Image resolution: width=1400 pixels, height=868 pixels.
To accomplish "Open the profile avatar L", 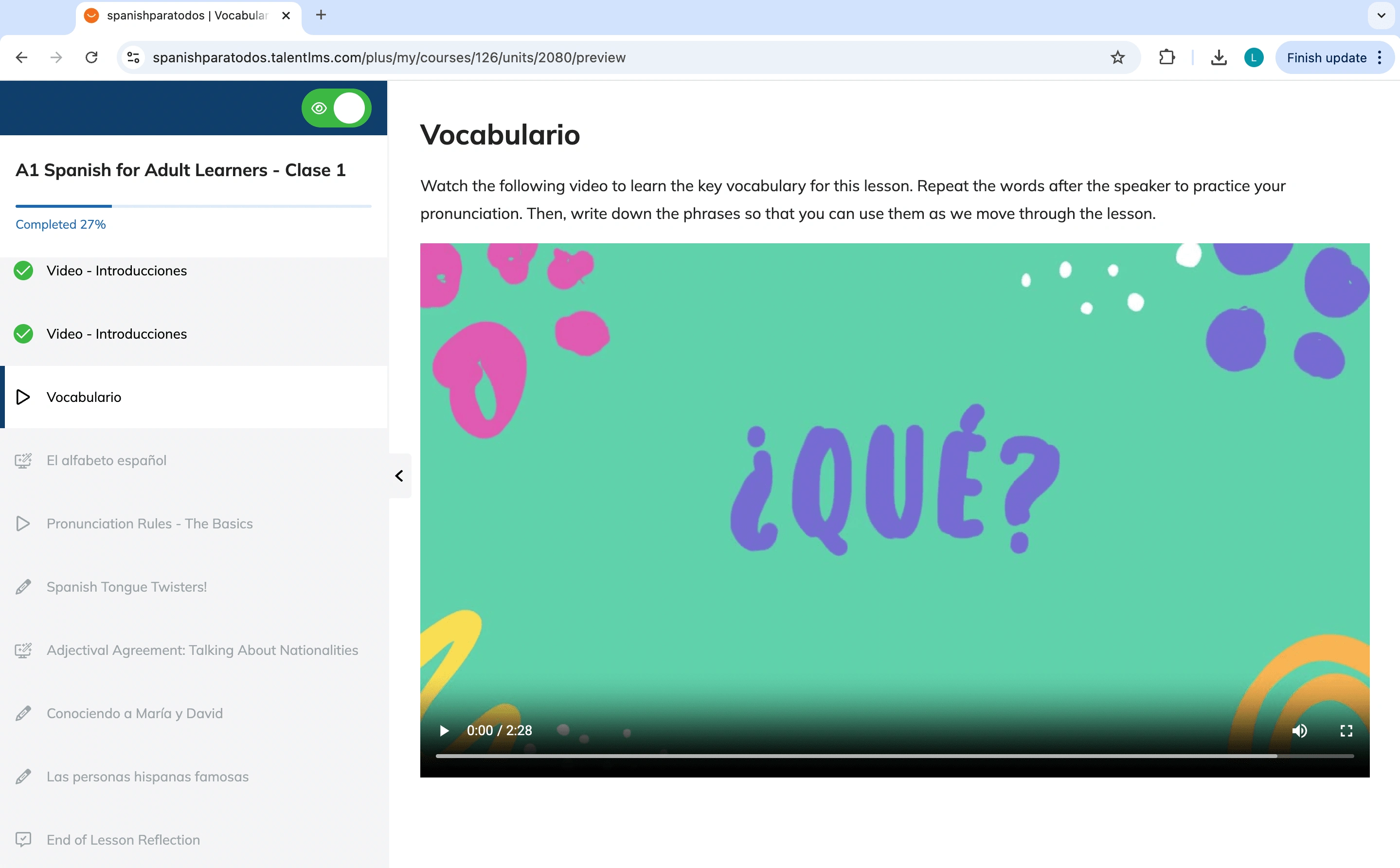I will 1254,57.
